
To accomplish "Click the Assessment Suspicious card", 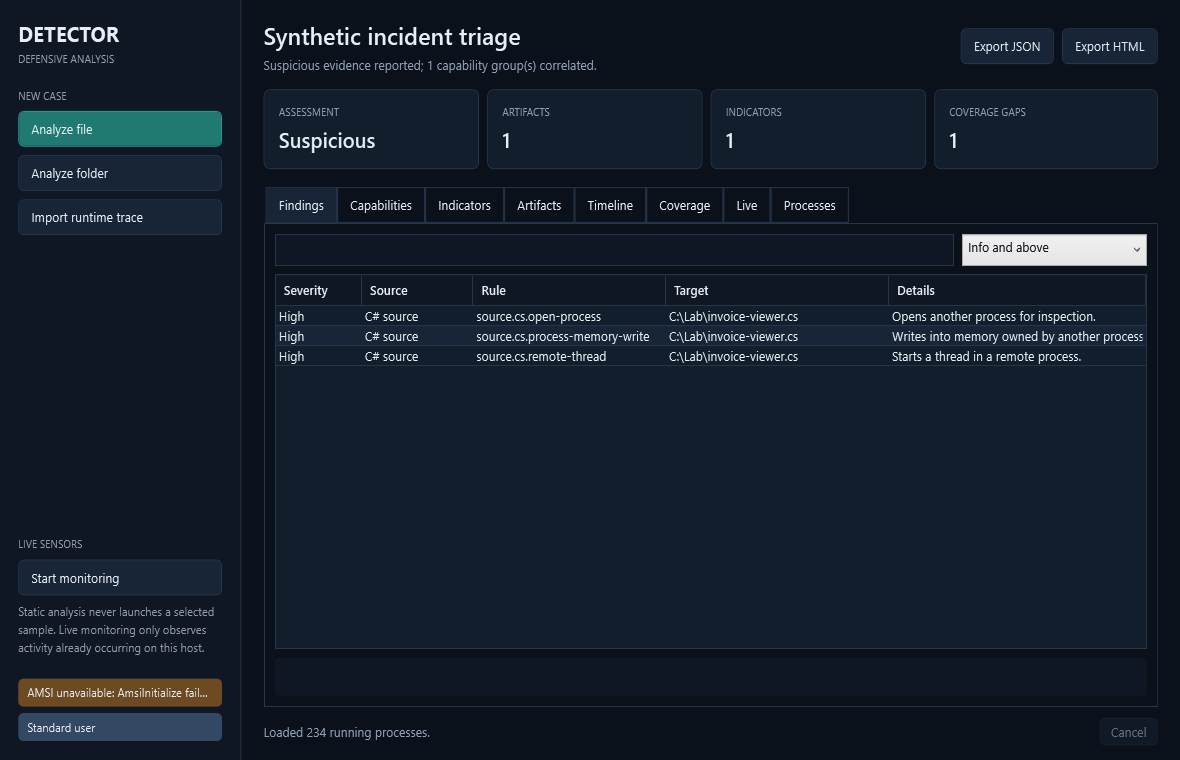I will click(x=371, y=129).
